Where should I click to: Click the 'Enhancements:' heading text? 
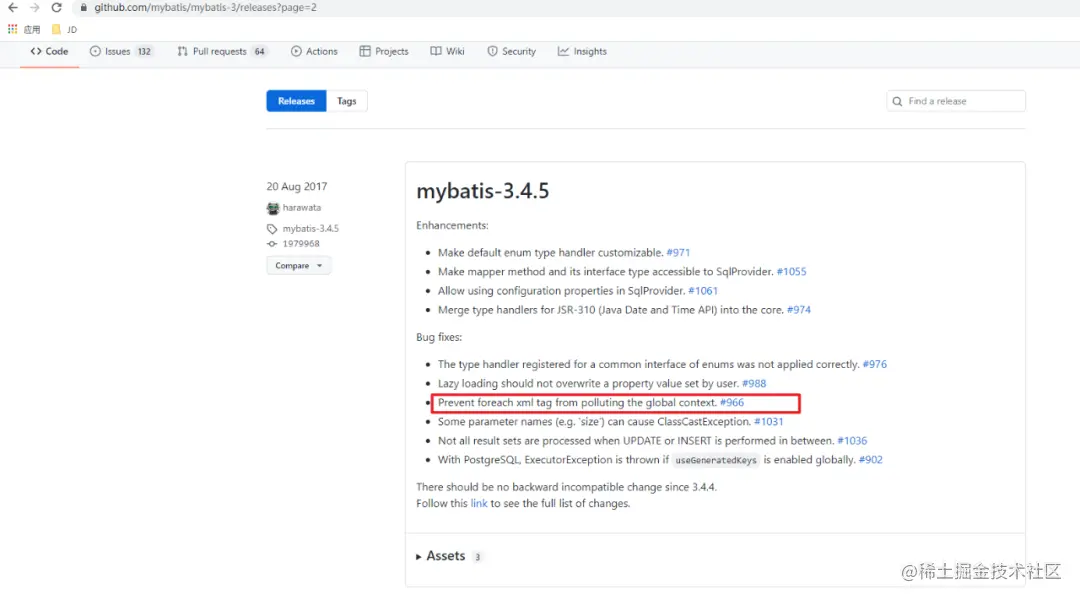pyautogui.click(x=452, y=225)
